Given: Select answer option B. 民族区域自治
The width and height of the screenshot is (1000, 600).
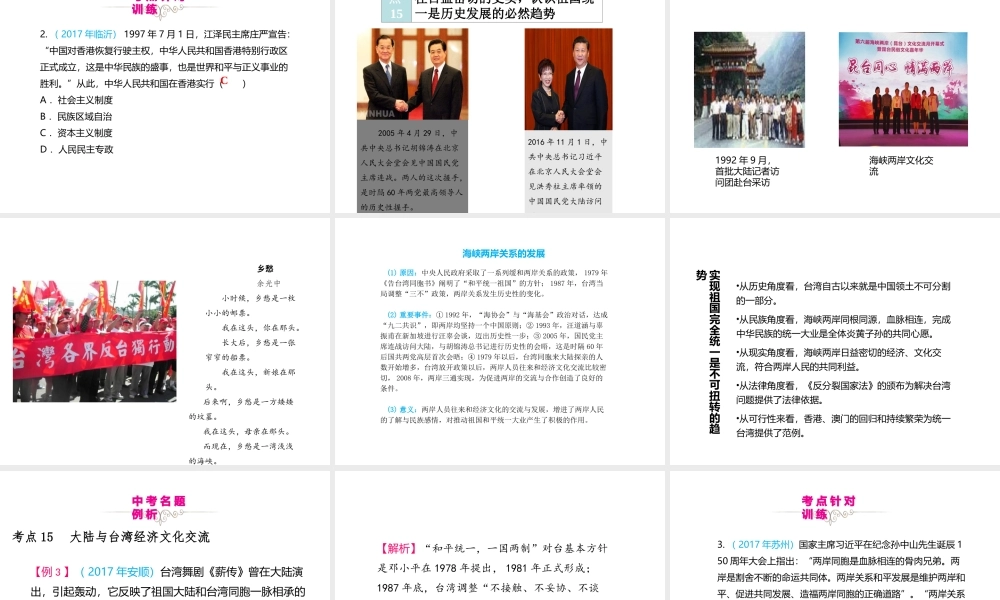Looking at the screenshot, I should coord(76,117).
